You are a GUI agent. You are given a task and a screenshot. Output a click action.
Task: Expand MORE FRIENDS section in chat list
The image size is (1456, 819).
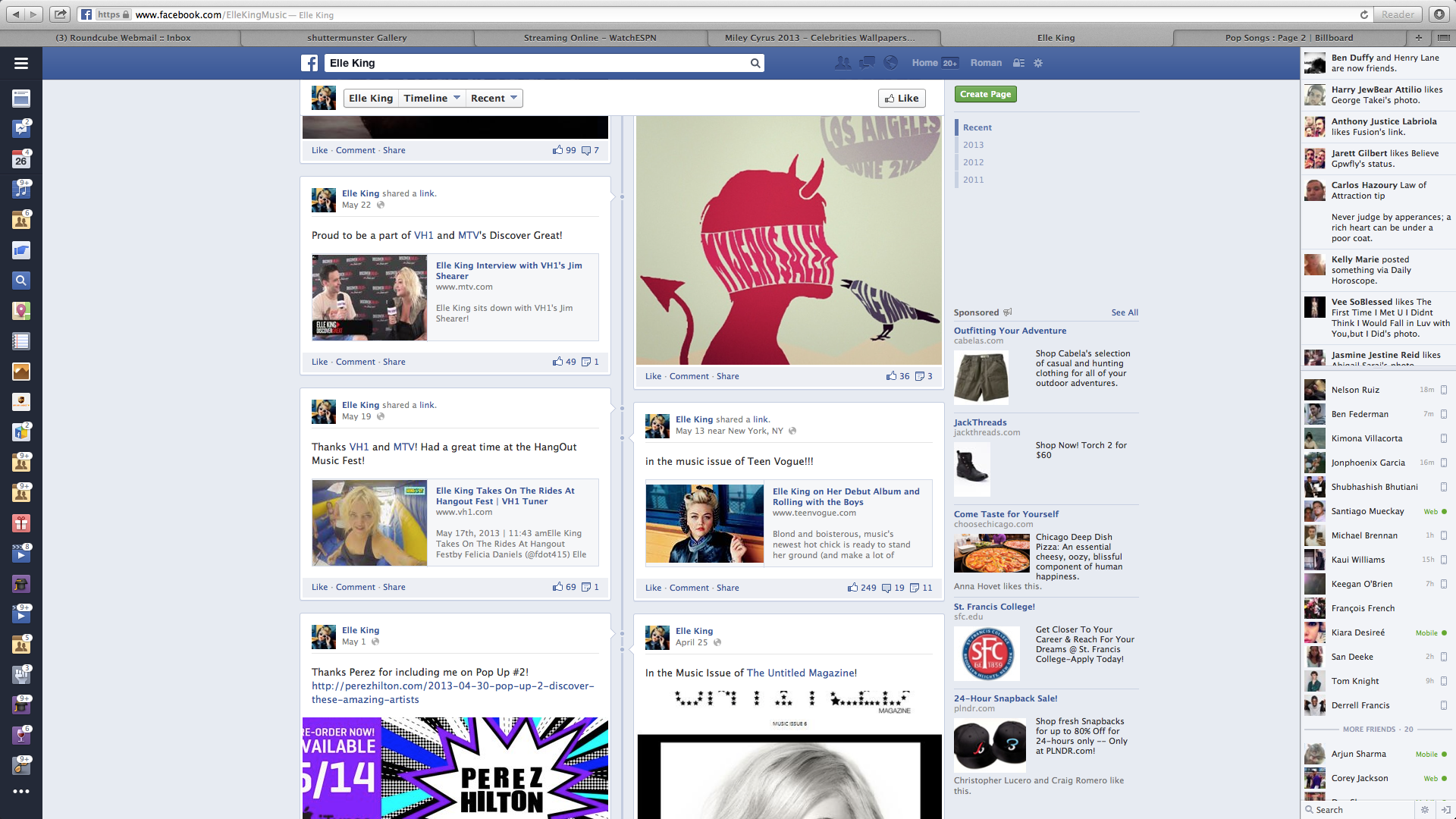[1378, 729]
